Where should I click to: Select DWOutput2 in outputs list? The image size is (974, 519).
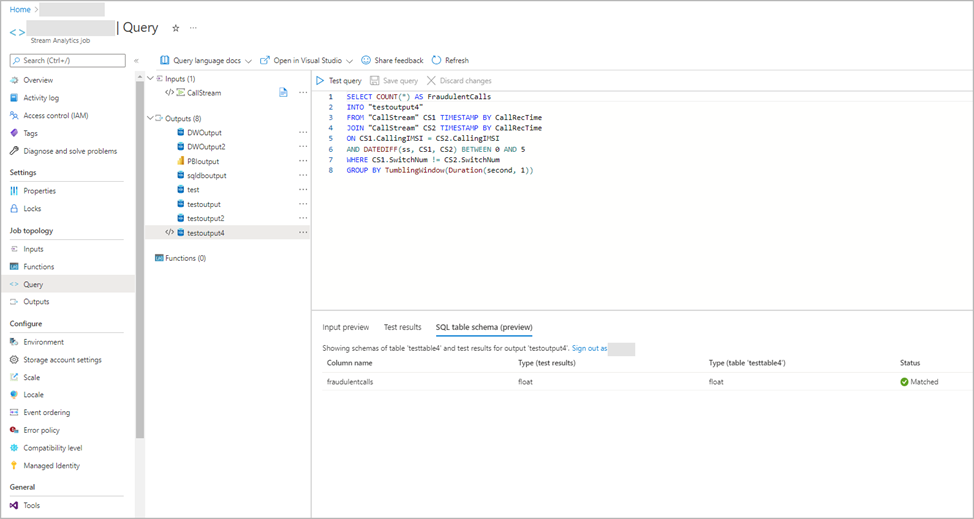click(x=206, y=147)
